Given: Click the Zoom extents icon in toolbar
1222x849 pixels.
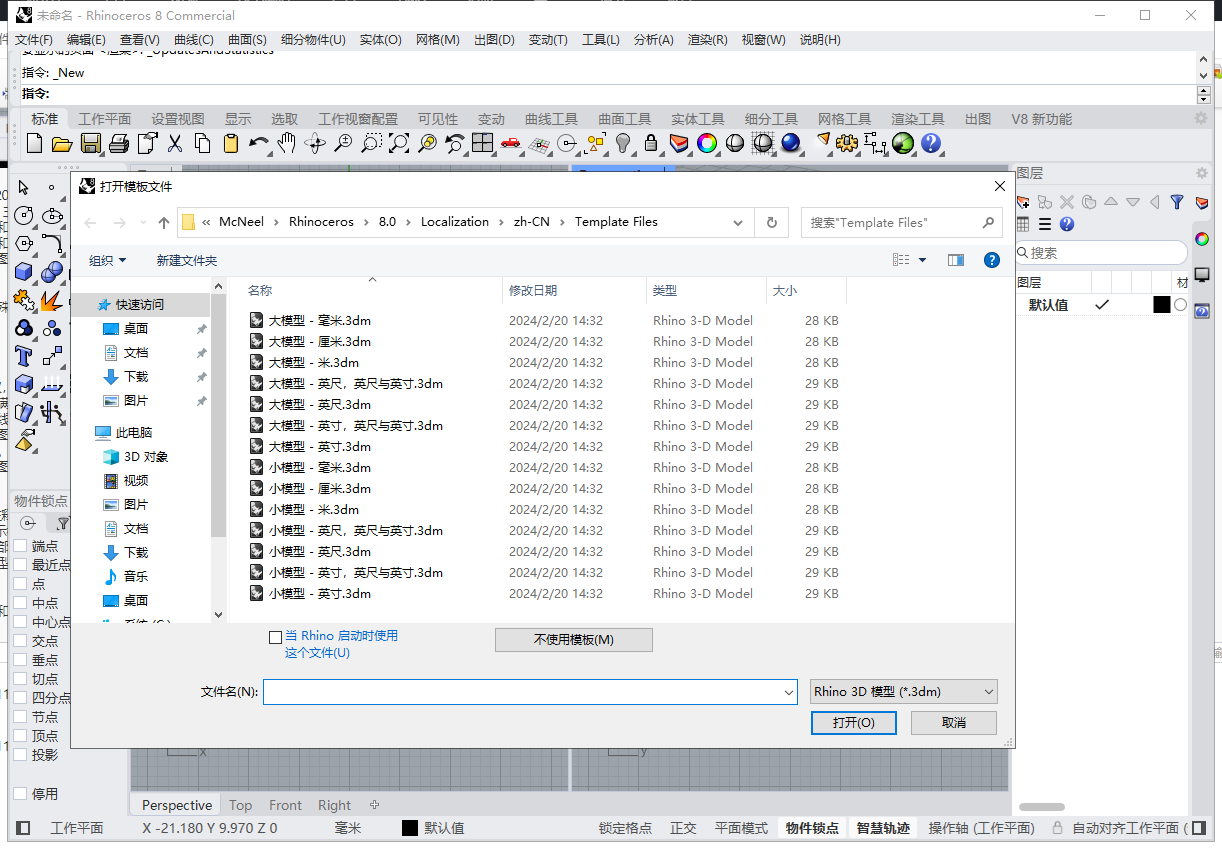Looking at the screenshot, I should click(399, 143).
